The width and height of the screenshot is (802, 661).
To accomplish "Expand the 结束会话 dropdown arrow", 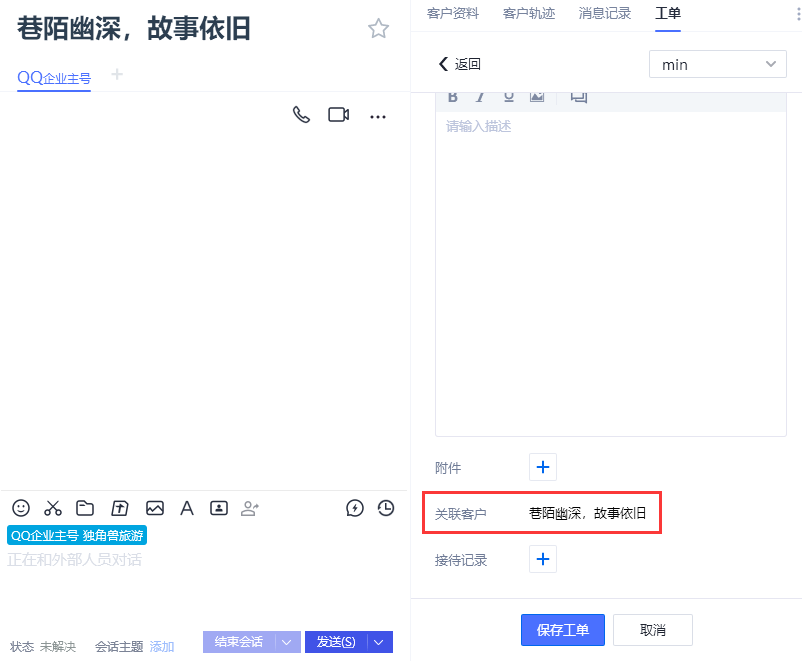I will tap(287, 642).
